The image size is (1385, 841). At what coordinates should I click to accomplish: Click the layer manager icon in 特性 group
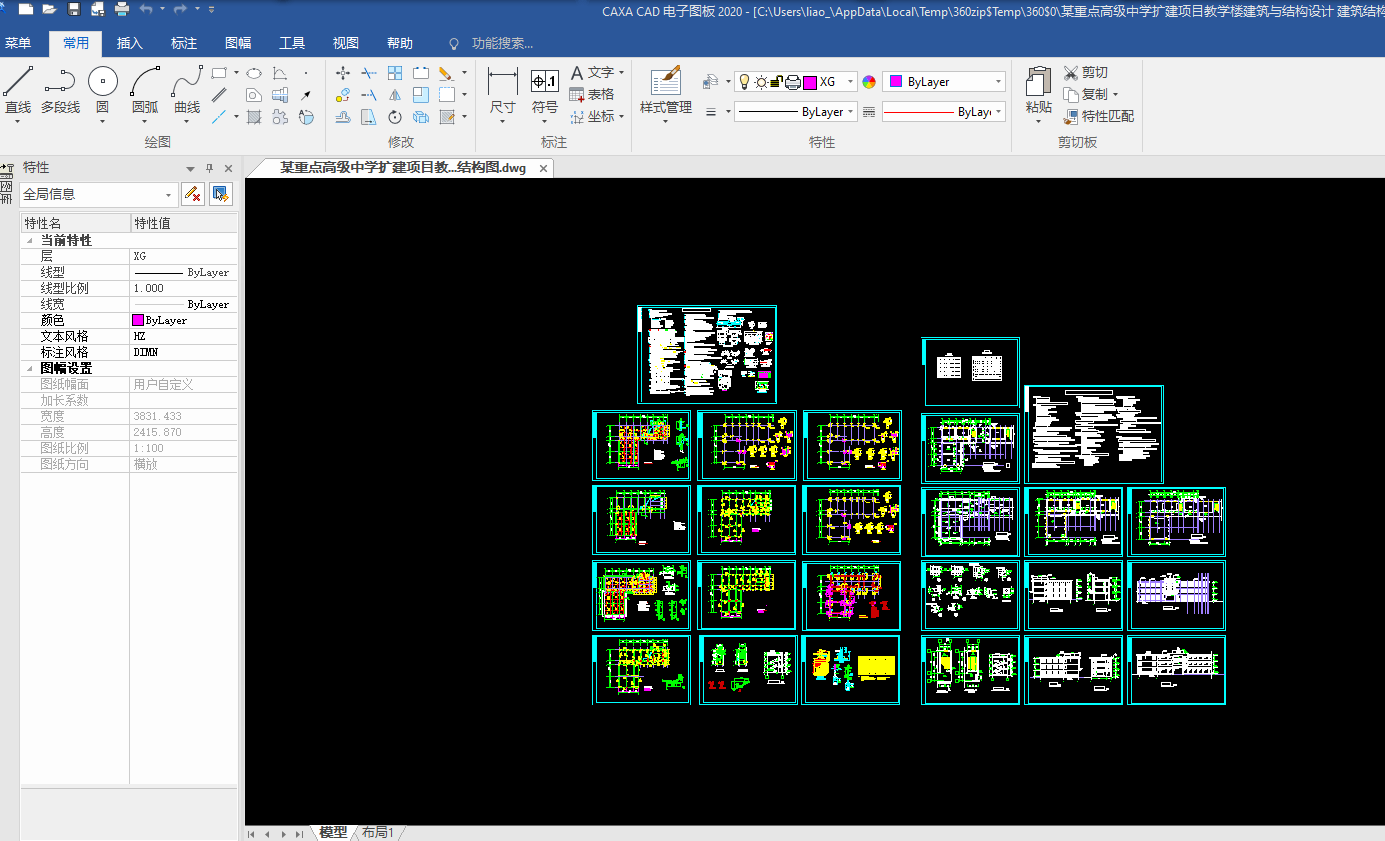[x=711, y=82]
